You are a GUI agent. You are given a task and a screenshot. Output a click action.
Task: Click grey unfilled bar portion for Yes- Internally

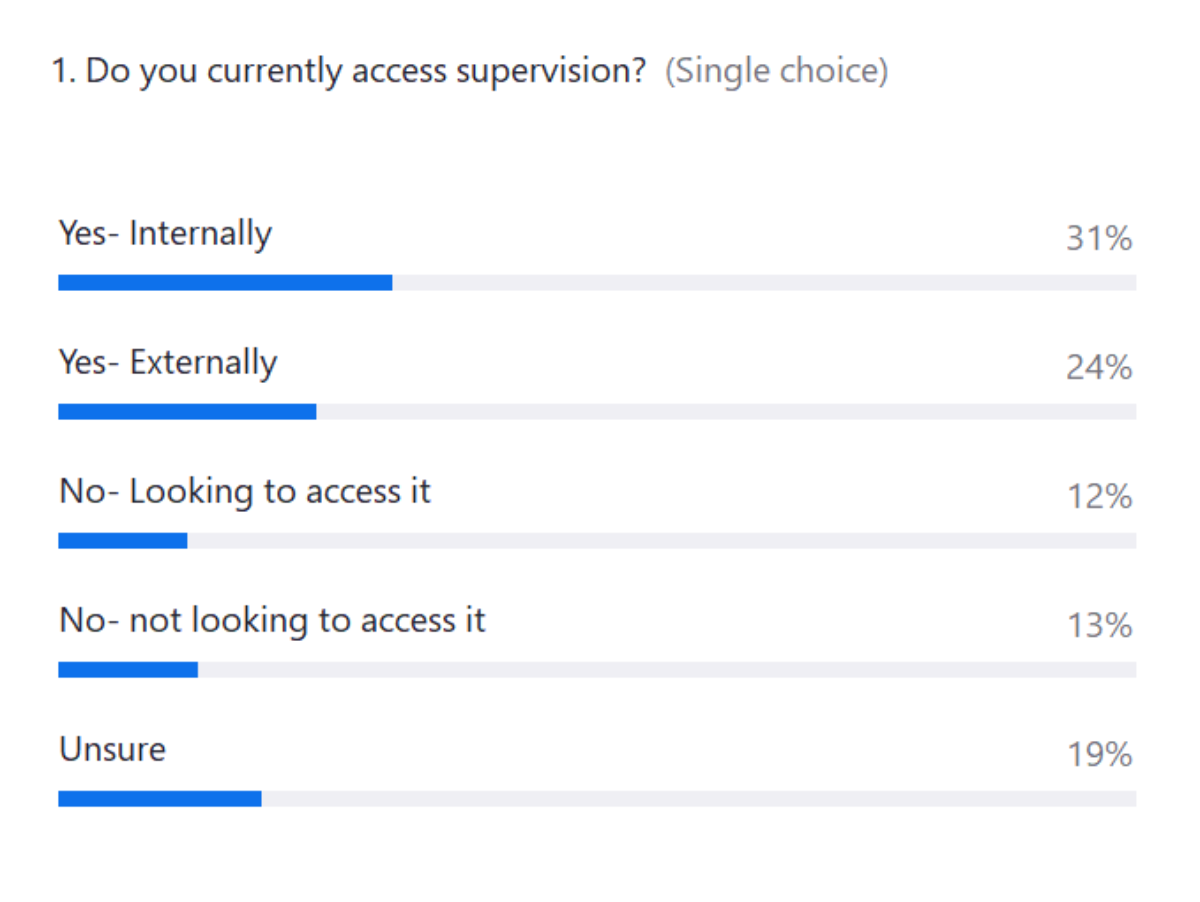pyautogui.click(x=764, y=283)
